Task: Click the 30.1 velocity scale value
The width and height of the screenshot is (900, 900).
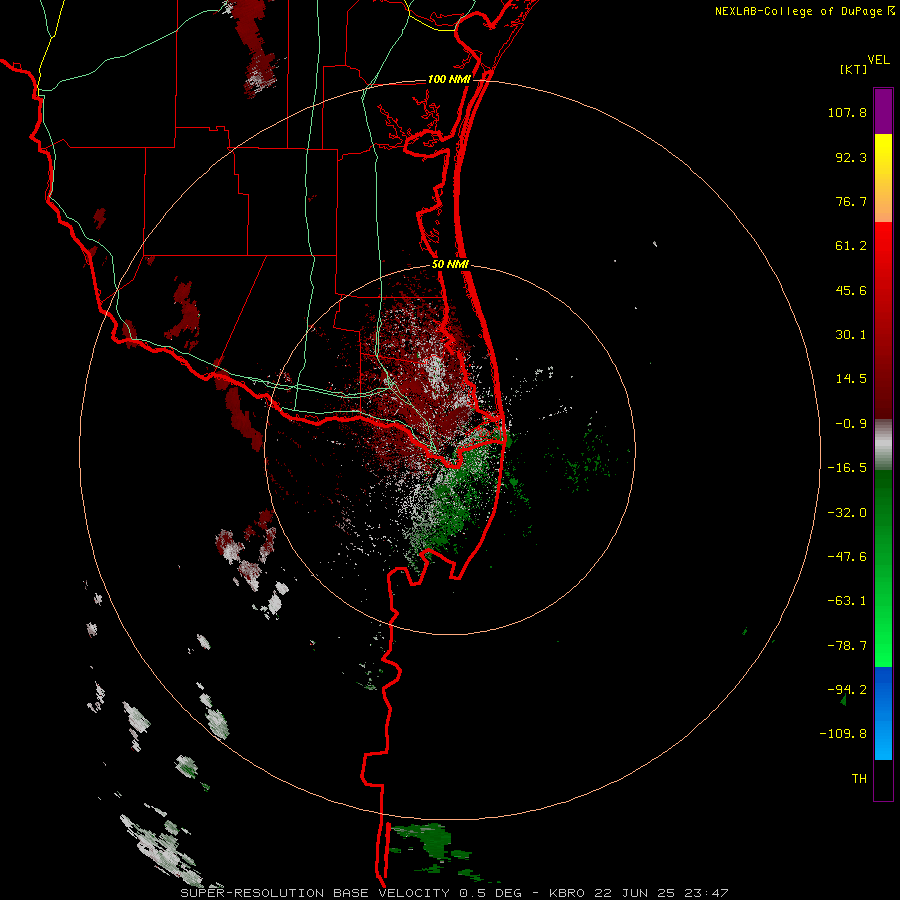Action: [851, 335]
